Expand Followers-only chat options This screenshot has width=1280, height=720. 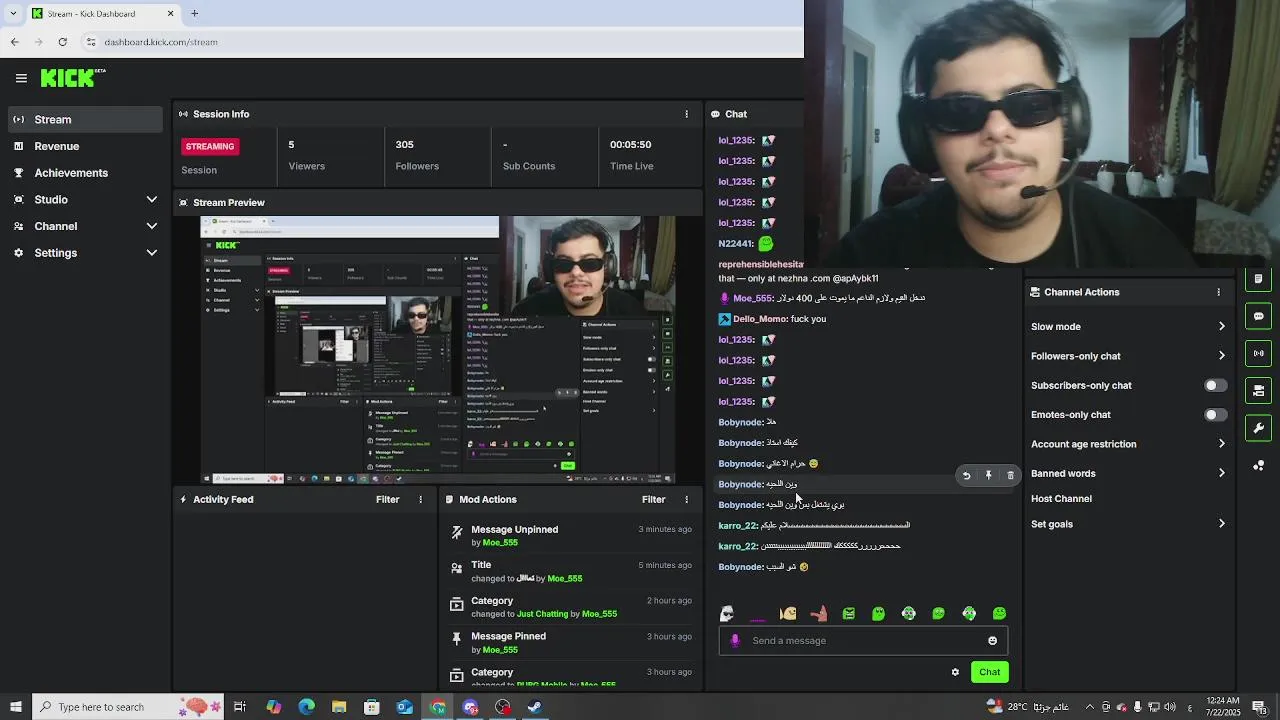click(1221, 355)
